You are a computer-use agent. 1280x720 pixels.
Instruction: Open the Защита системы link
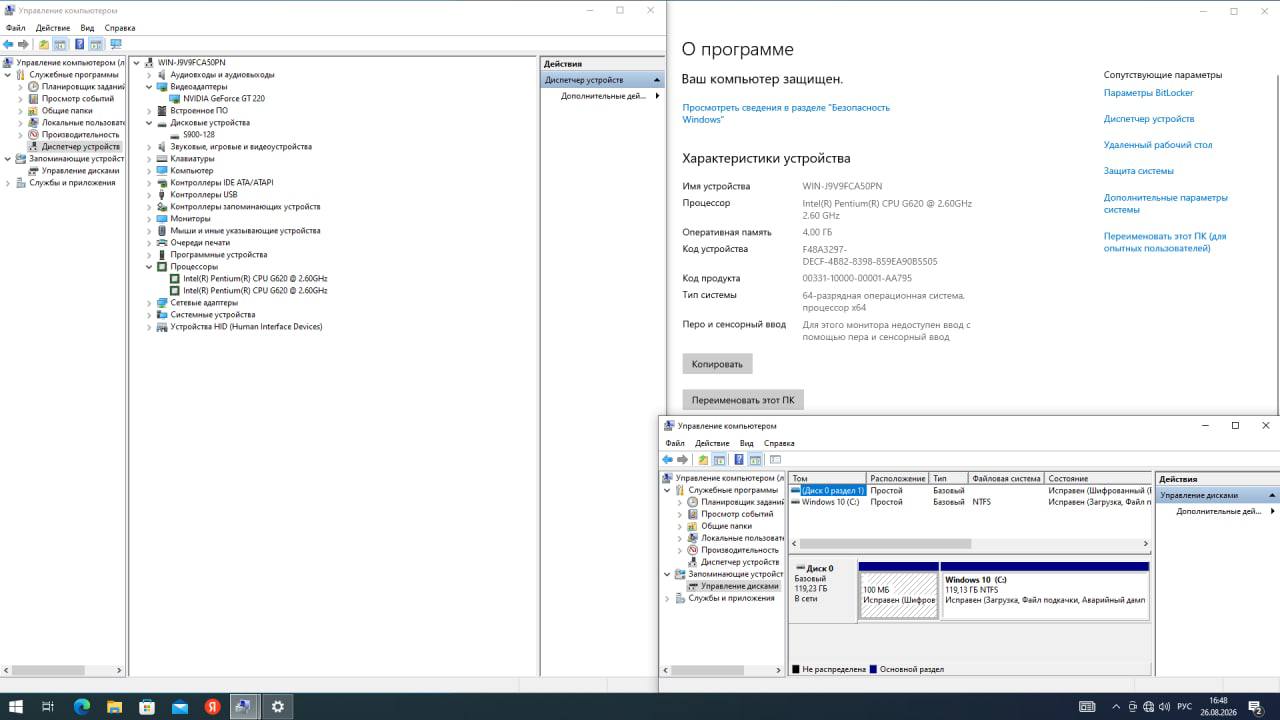tap(1139, 171)
